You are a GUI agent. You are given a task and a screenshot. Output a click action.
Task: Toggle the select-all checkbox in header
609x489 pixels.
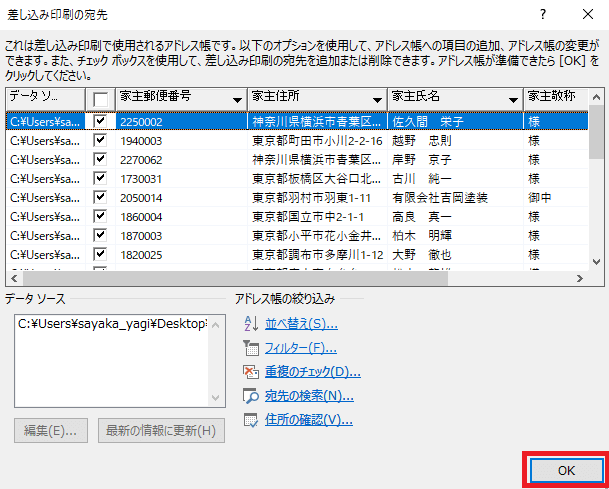pos(100,99)
